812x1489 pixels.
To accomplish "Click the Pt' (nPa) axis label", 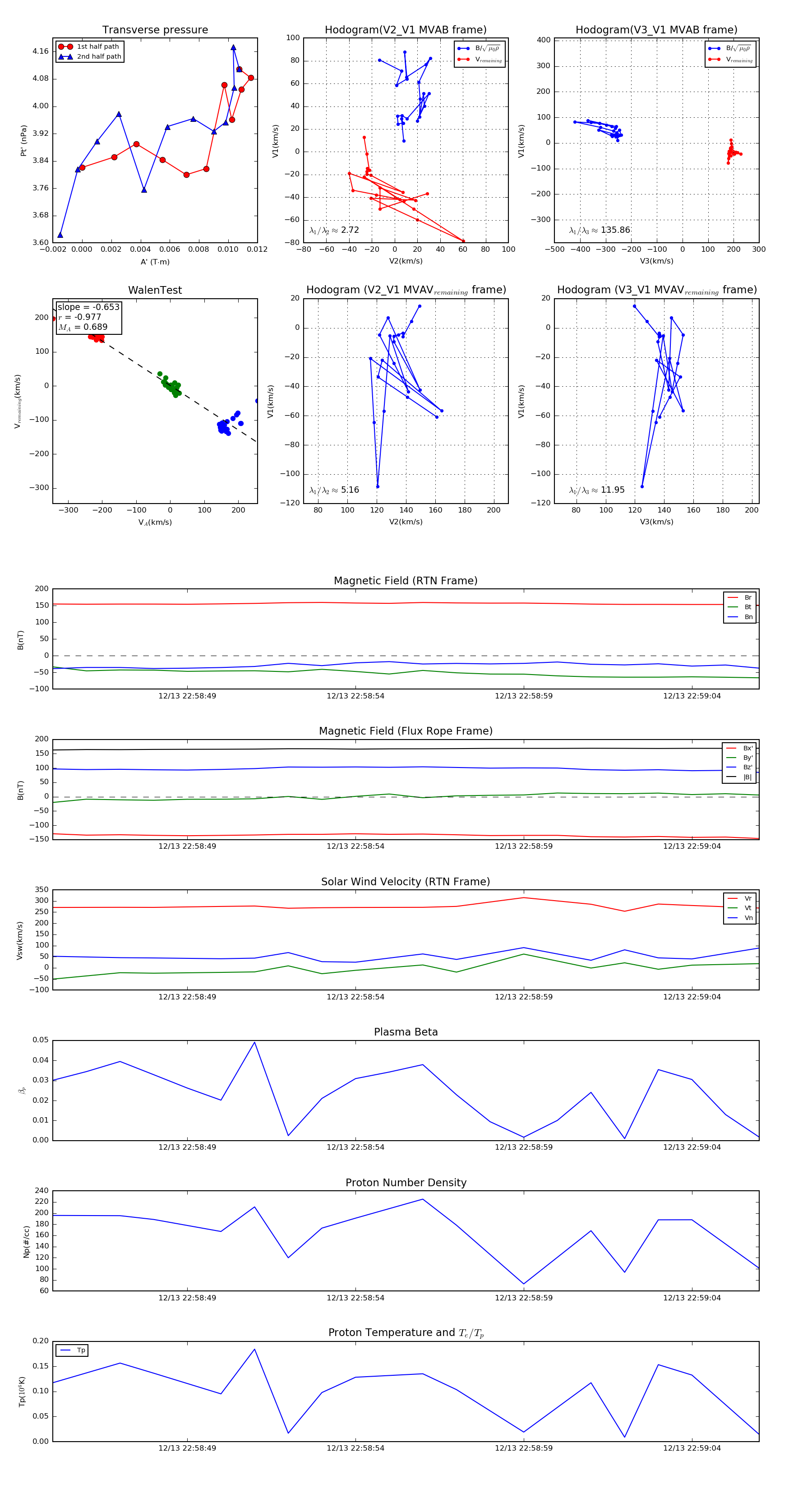I will (x=24, y=140).
